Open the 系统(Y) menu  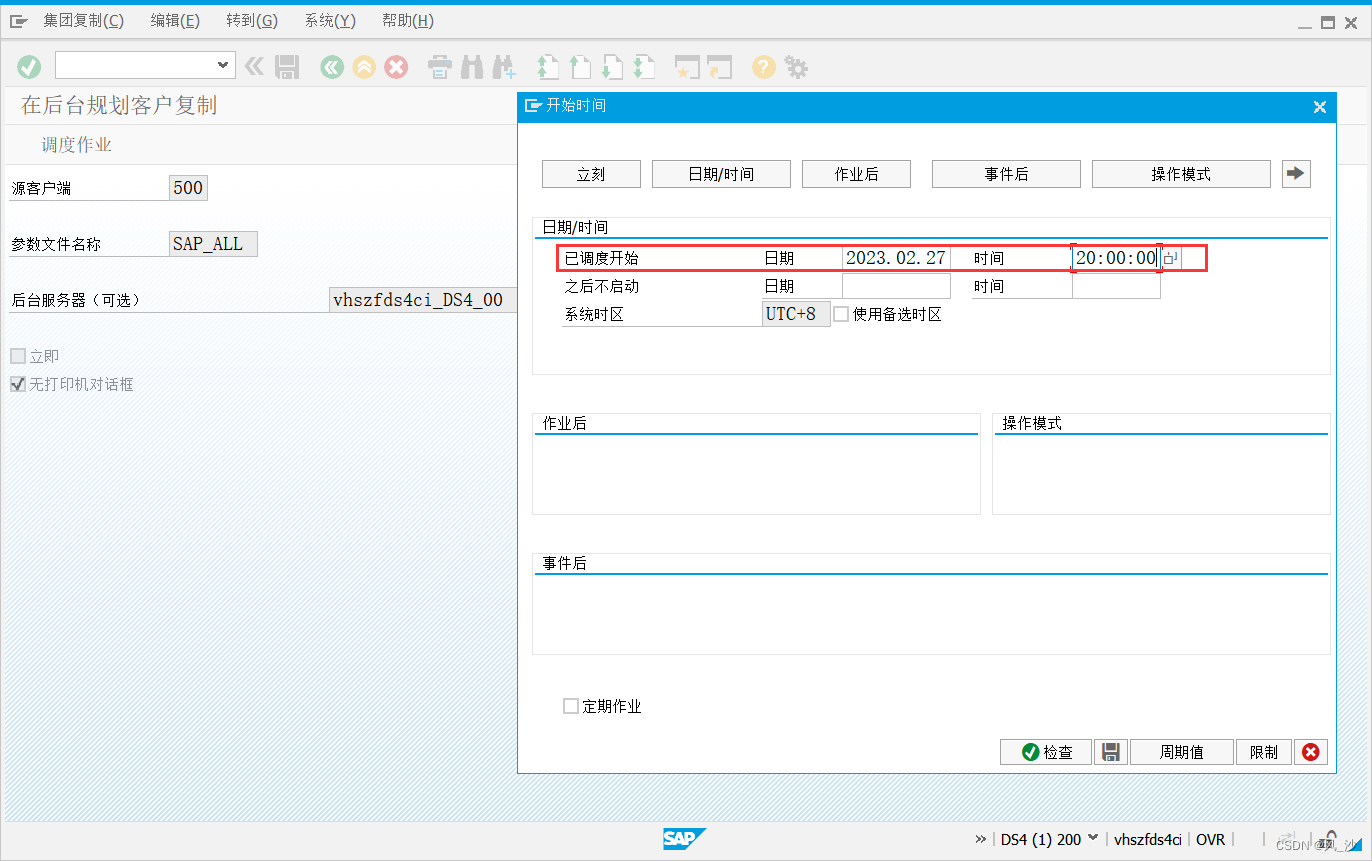pos(330,21)
